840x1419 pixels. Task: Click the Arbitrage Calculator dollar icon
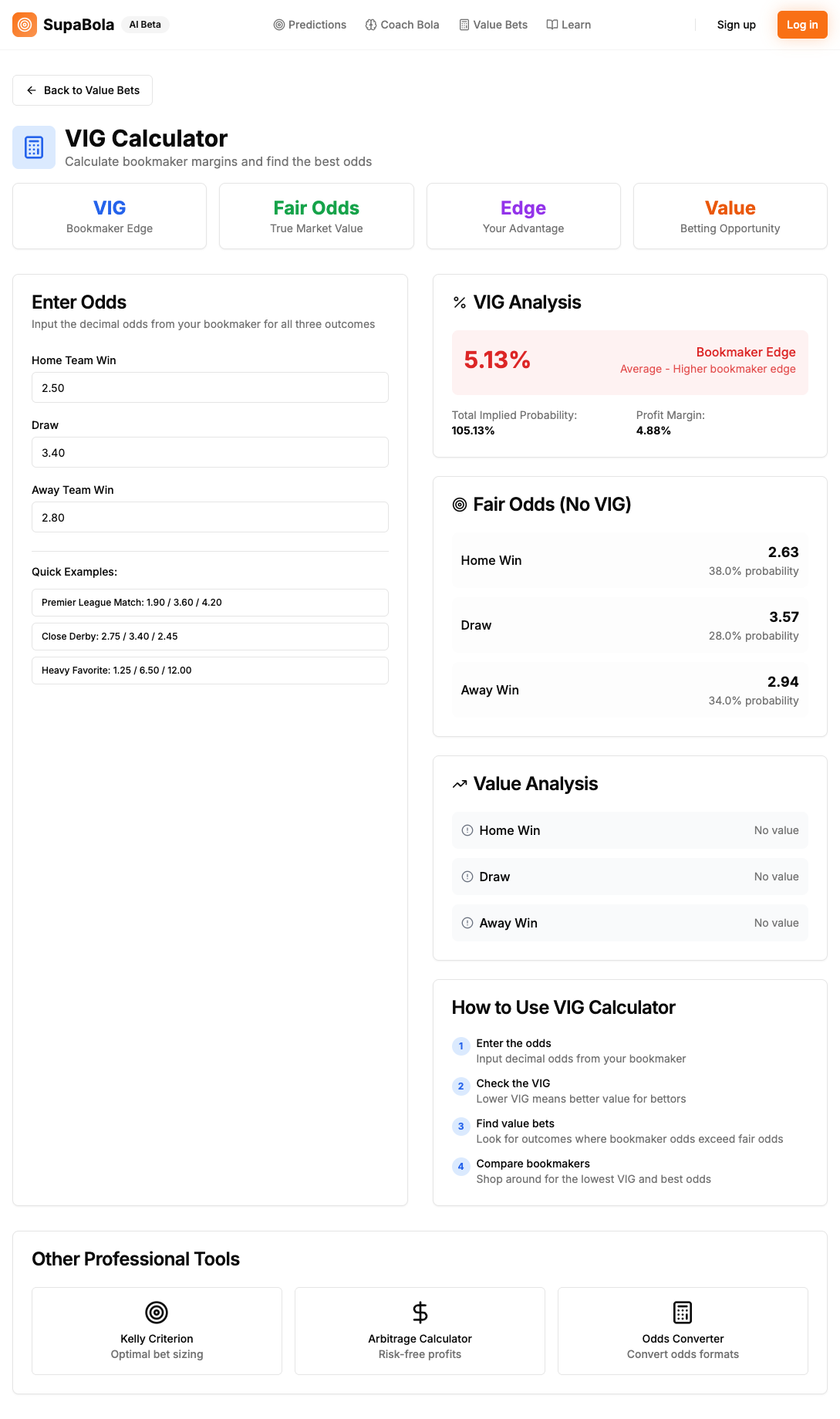(x=420, y=1312)
